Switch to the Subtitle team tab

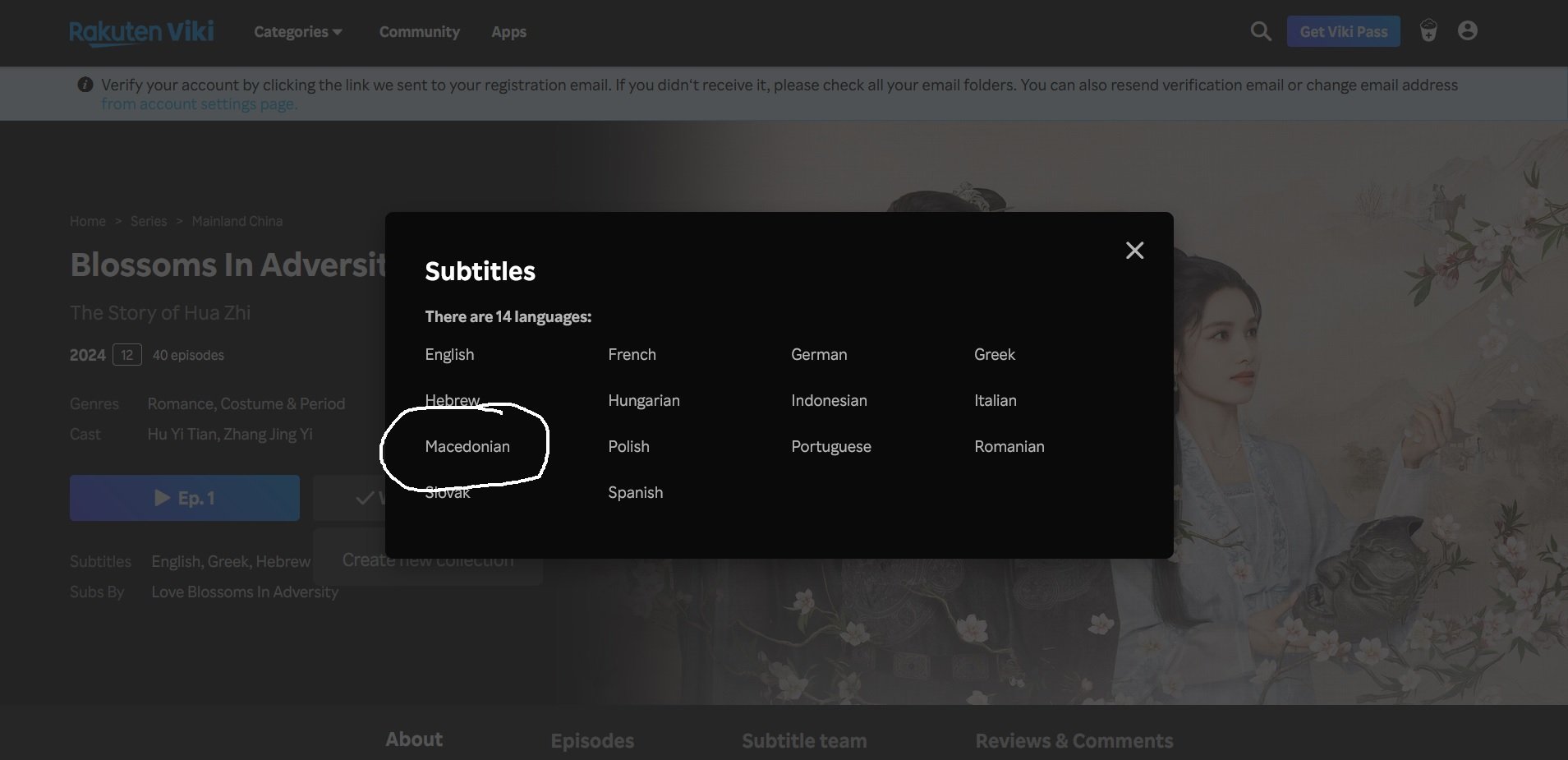click(804, 740)
